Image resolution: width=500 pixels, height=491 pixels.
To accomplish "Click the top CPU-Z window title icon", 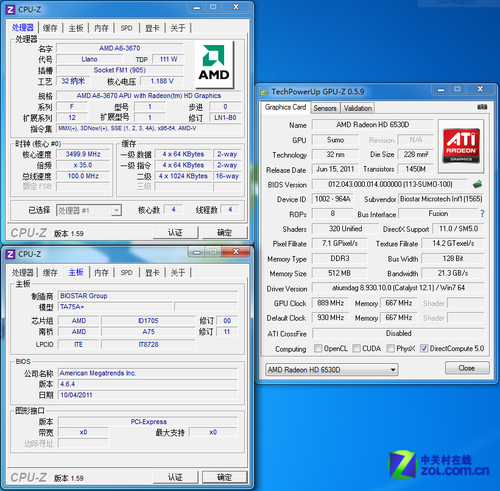I will (x=10, y=10).
